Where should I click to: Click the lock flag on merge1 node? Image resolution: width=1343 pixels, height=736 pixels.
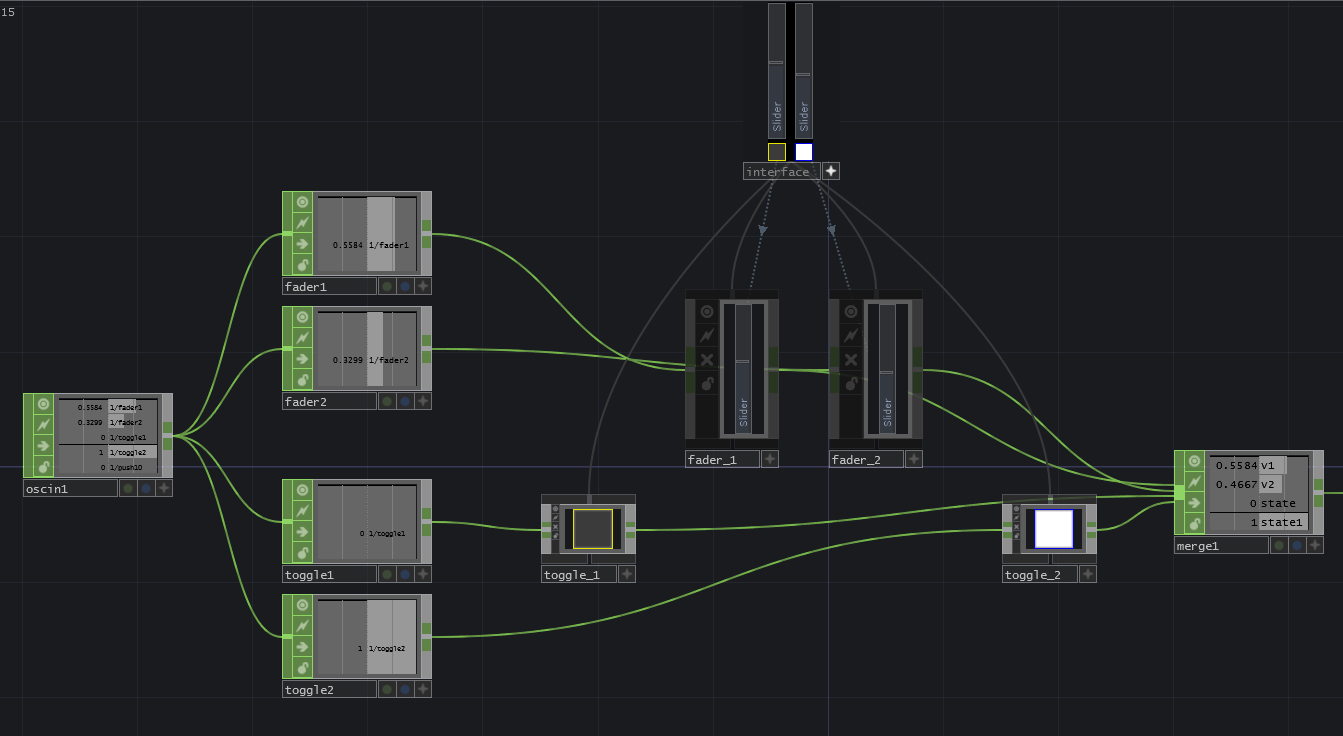1194,523
